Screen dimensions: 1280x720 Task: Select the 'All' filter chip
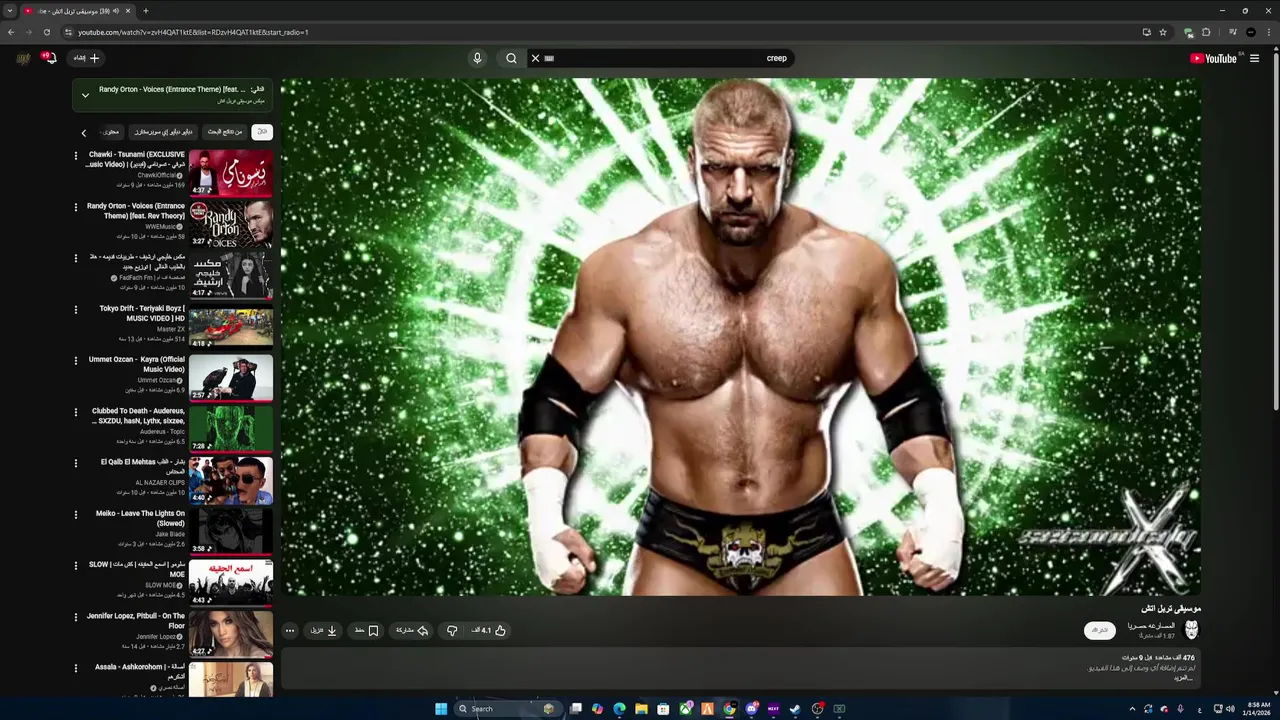[262, 132]
